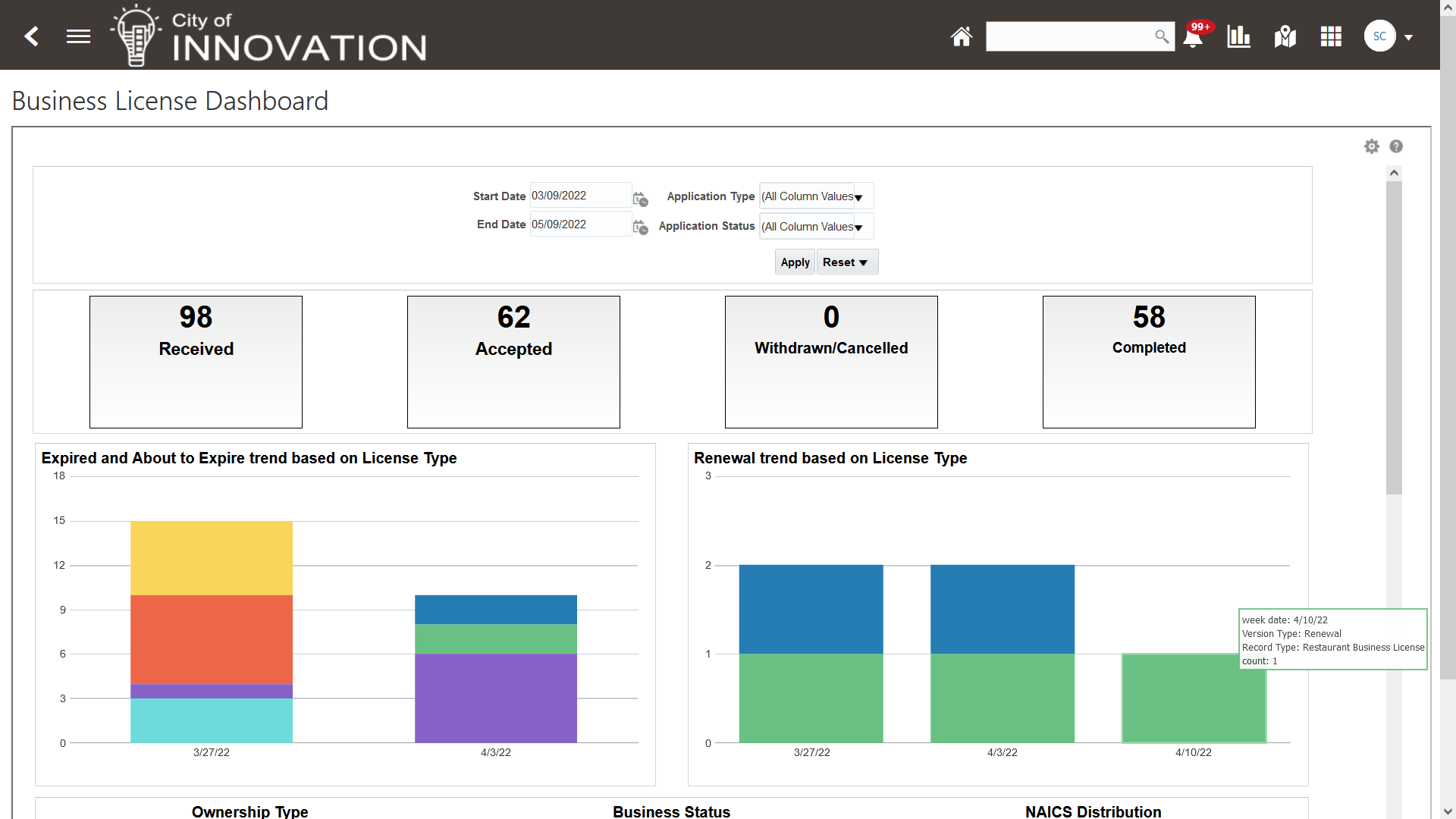Open the grid apps launcher icon
This screenshot has width=1456, height=819.
(1331, 36)
